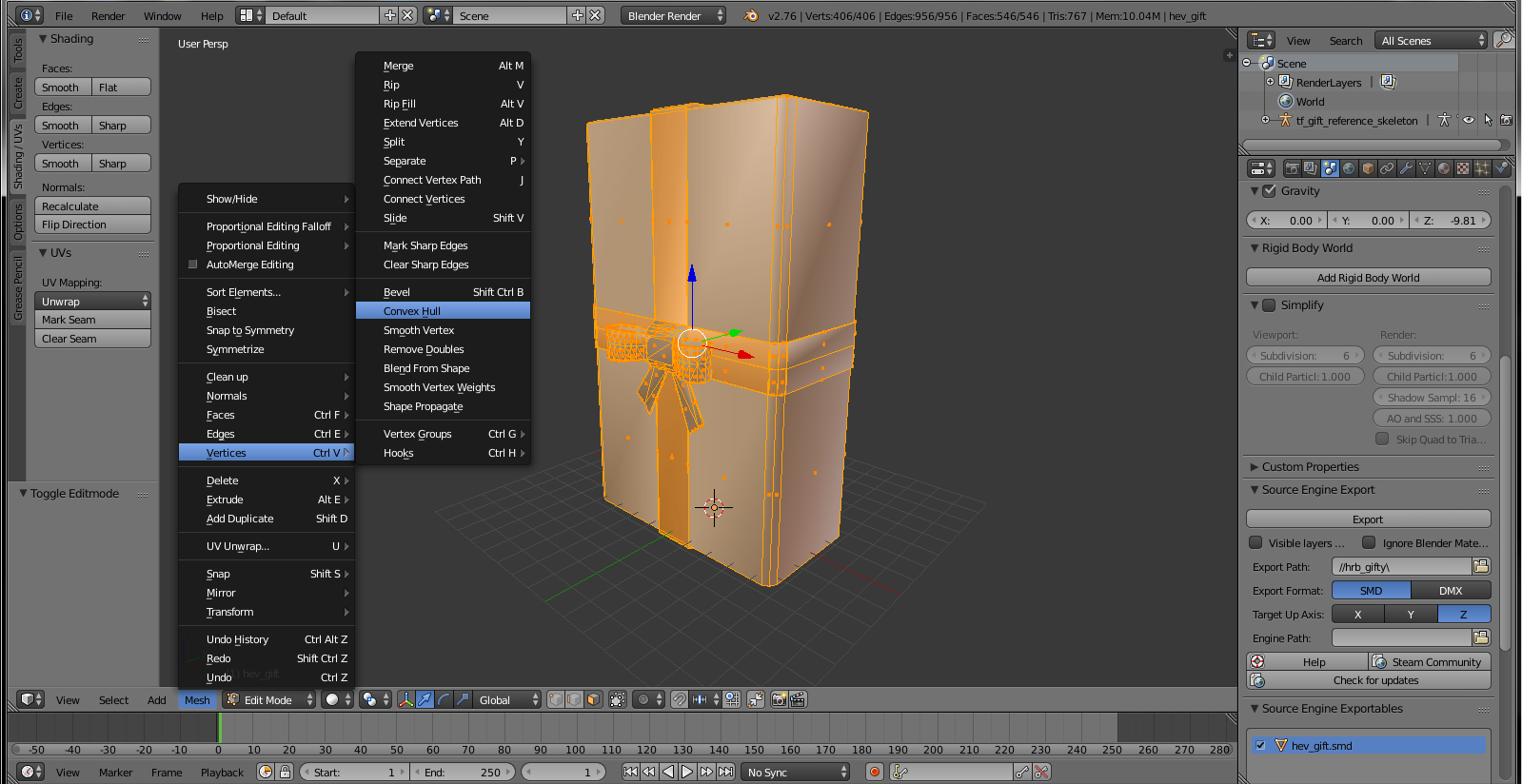Select Remove Doubles menu entry
The image size is (1522, 784).
pyautogui.click(x=424, y=349)
